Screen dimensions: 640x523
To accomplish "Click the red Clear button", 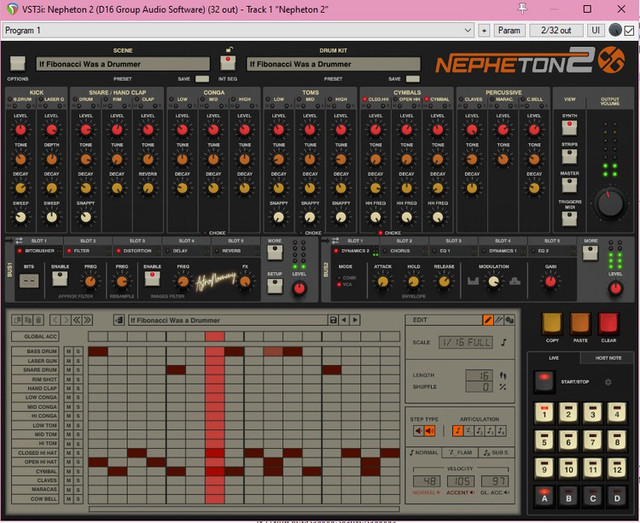I will tap(608, 324).
